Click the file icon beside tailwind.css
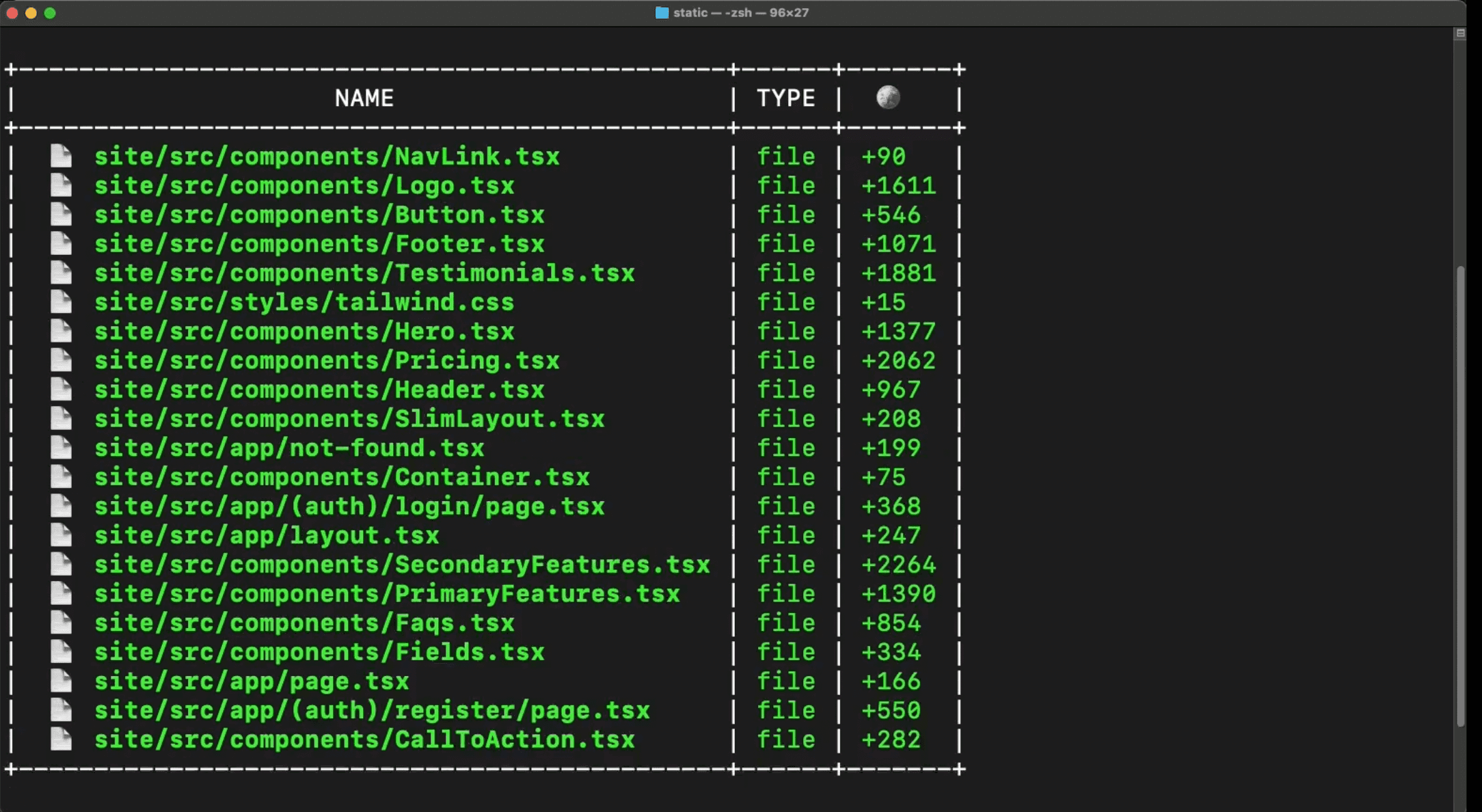Image resolution: width=1482 pixels, height=812 pixels. (61, 302)
